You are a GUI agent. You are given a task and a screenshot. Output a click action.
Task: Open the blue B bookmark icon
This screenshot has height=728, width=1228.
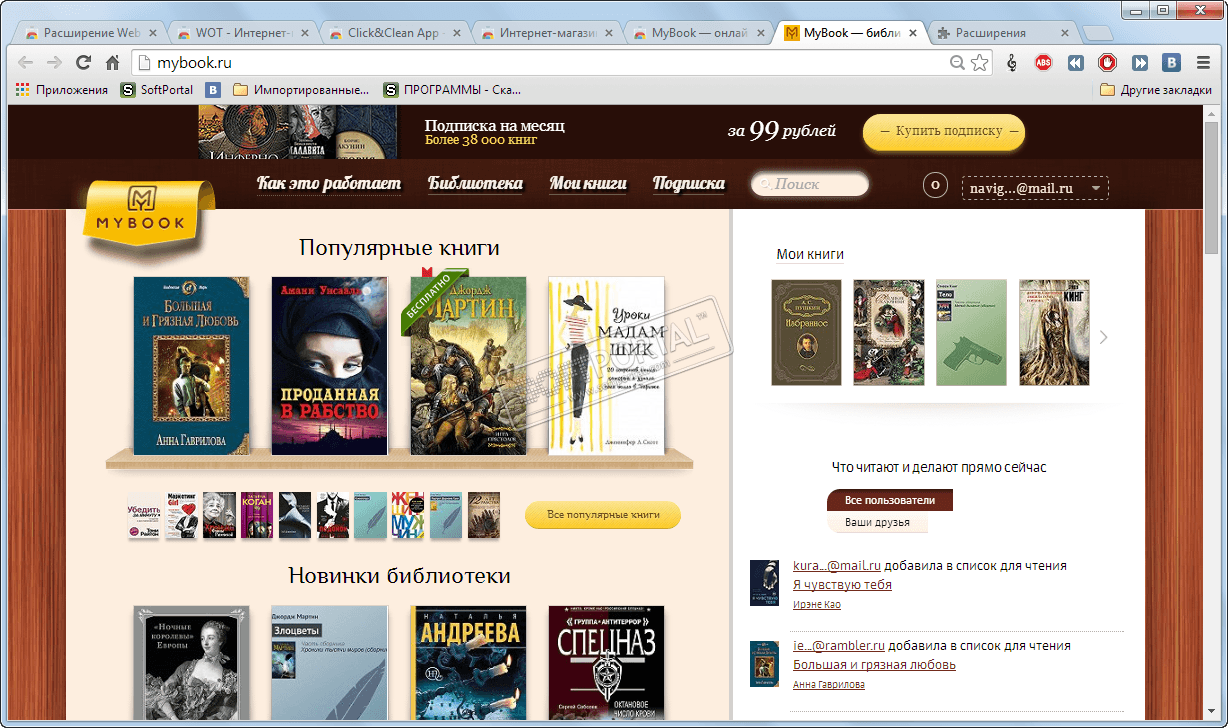point(213,90)
